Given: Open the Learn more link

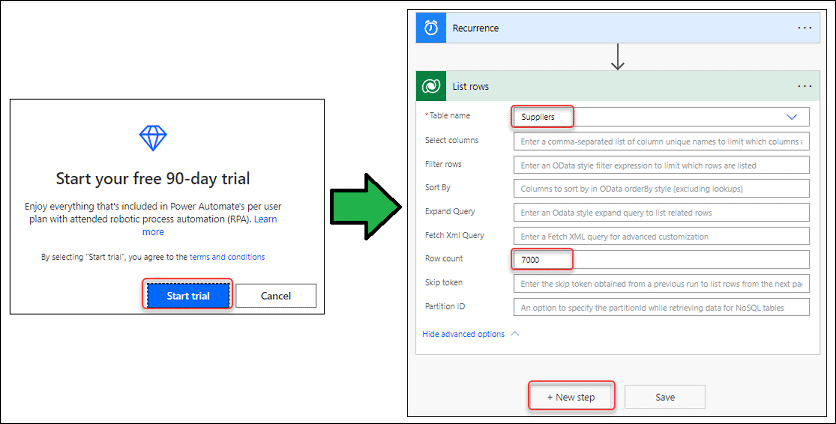Looking at the screenshot, I should click(x=210, y=225).
